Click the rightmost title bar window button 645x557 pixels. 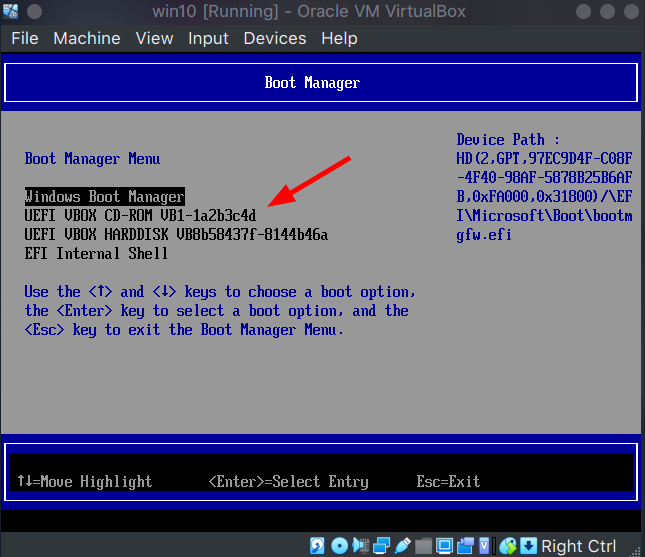point(631,12)
